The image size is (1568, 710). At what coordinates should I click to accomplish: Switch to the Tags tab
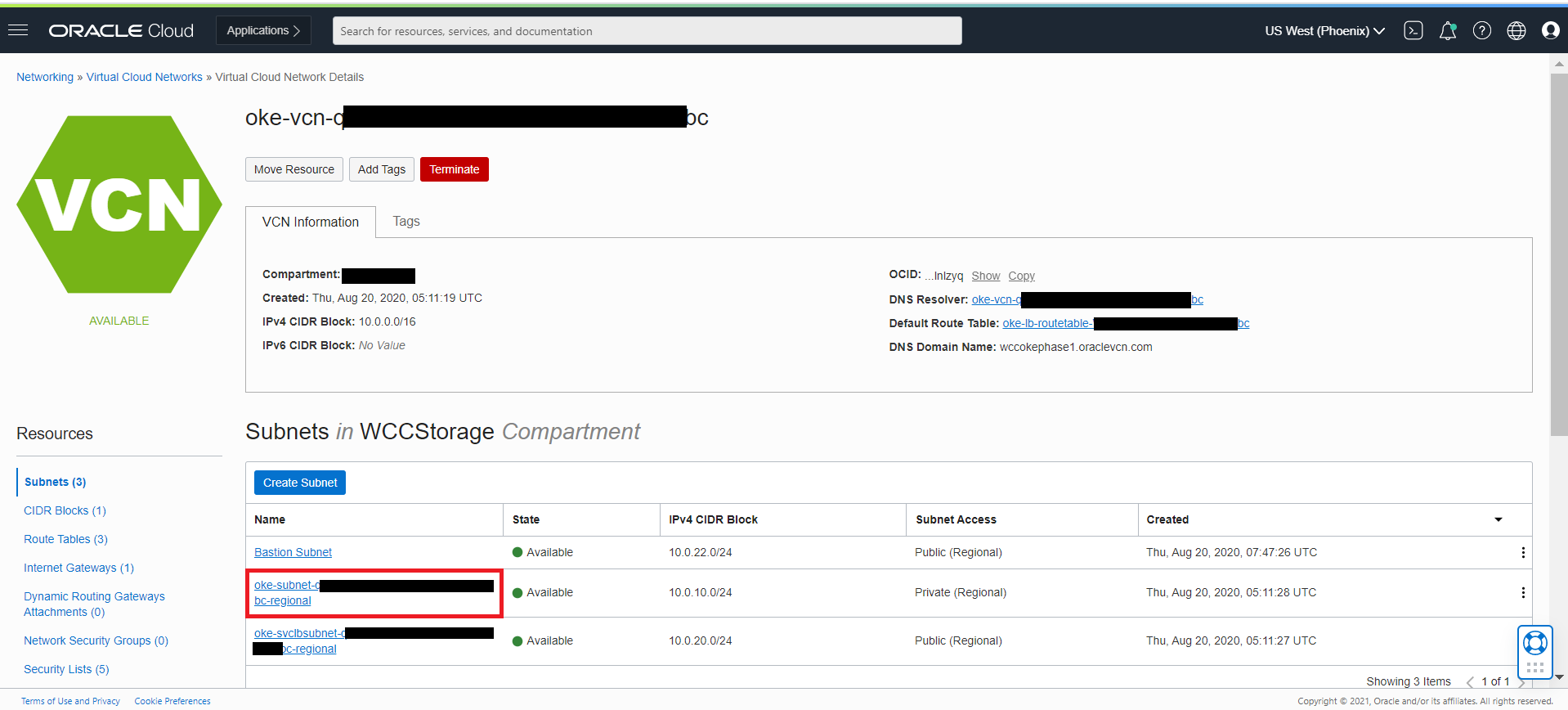(x=406, y=221)
